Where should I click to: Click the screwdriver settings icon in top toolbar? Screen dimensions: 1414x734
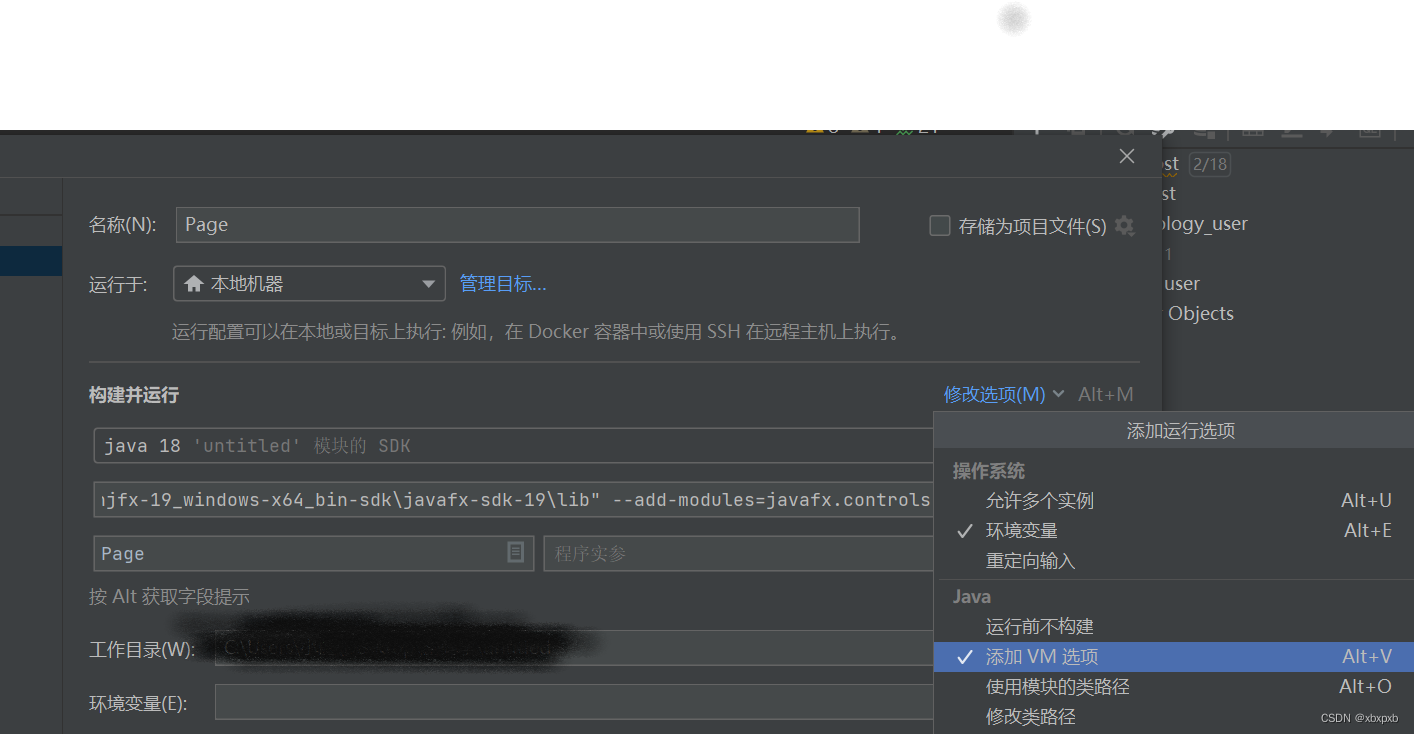tap(1163, 130)
